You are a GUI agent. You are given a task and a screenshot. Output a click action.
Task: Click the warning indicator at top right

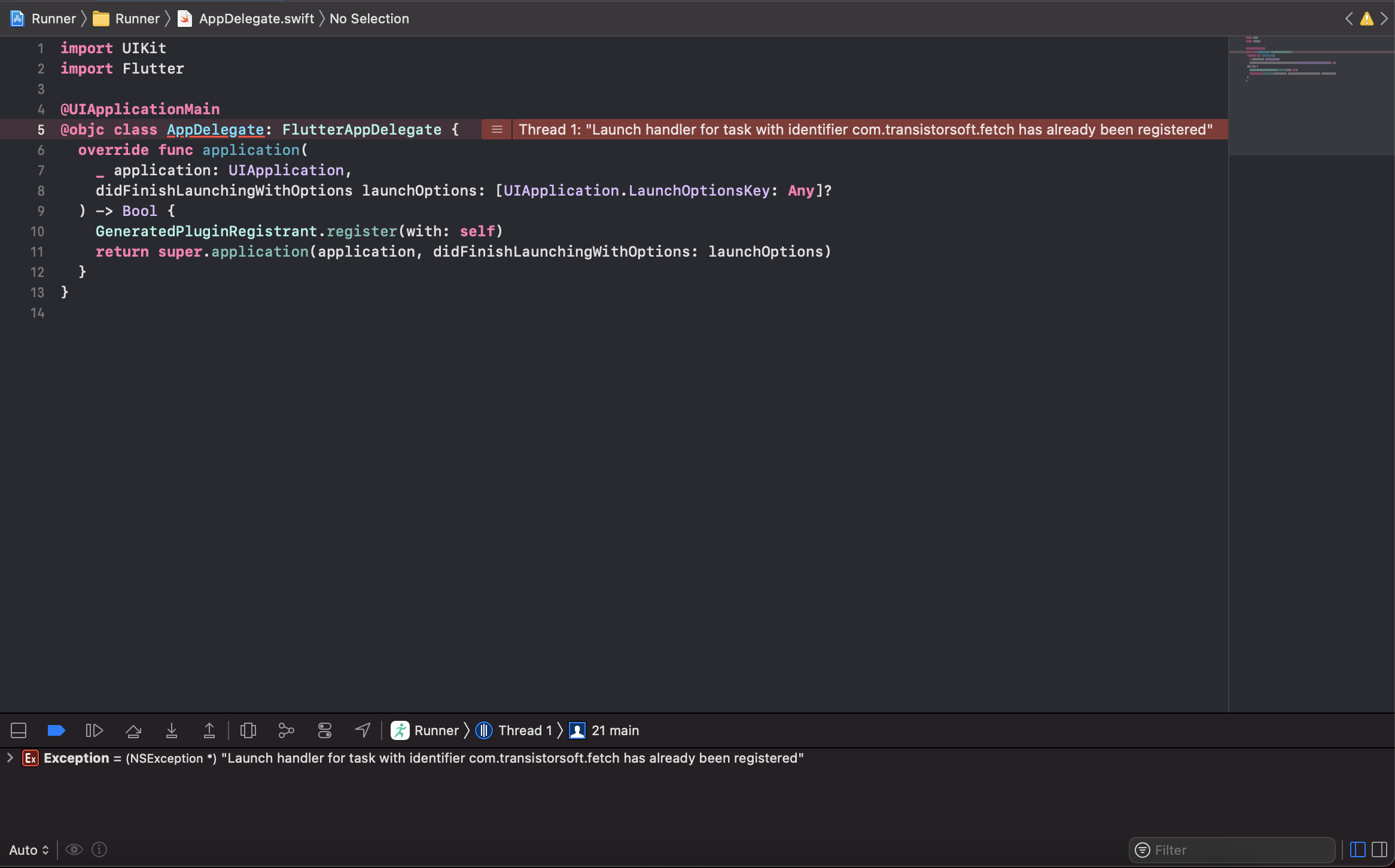1366,19
